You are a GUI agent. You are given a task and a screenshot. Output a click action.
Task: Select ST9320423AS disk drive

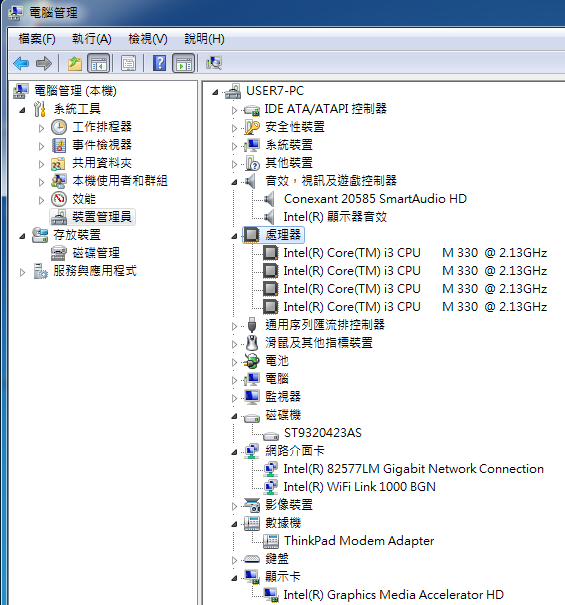pyautogui.click(x=323, y=433)
